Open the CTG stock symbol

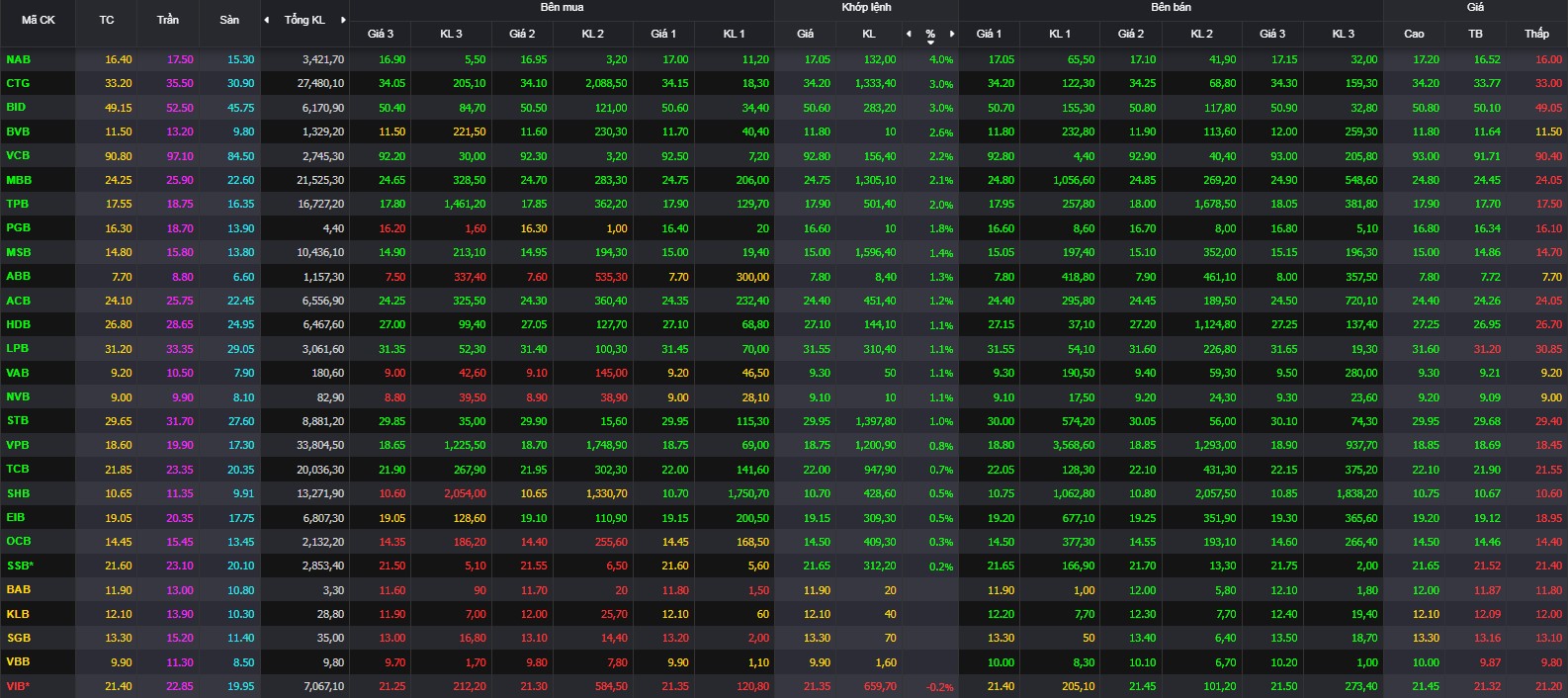click(x=18, y=83)
